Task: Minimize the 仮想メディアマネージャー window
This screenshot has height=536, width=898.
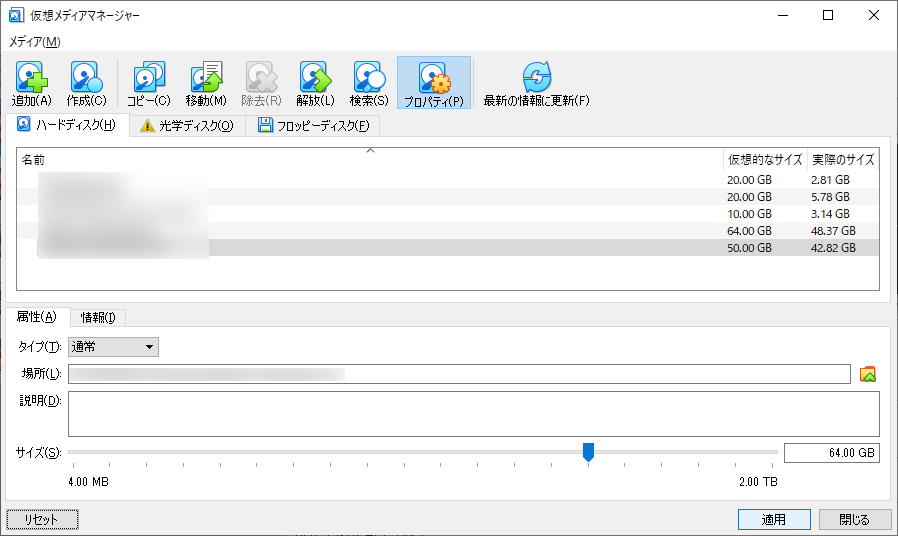Action: [783, 15]
